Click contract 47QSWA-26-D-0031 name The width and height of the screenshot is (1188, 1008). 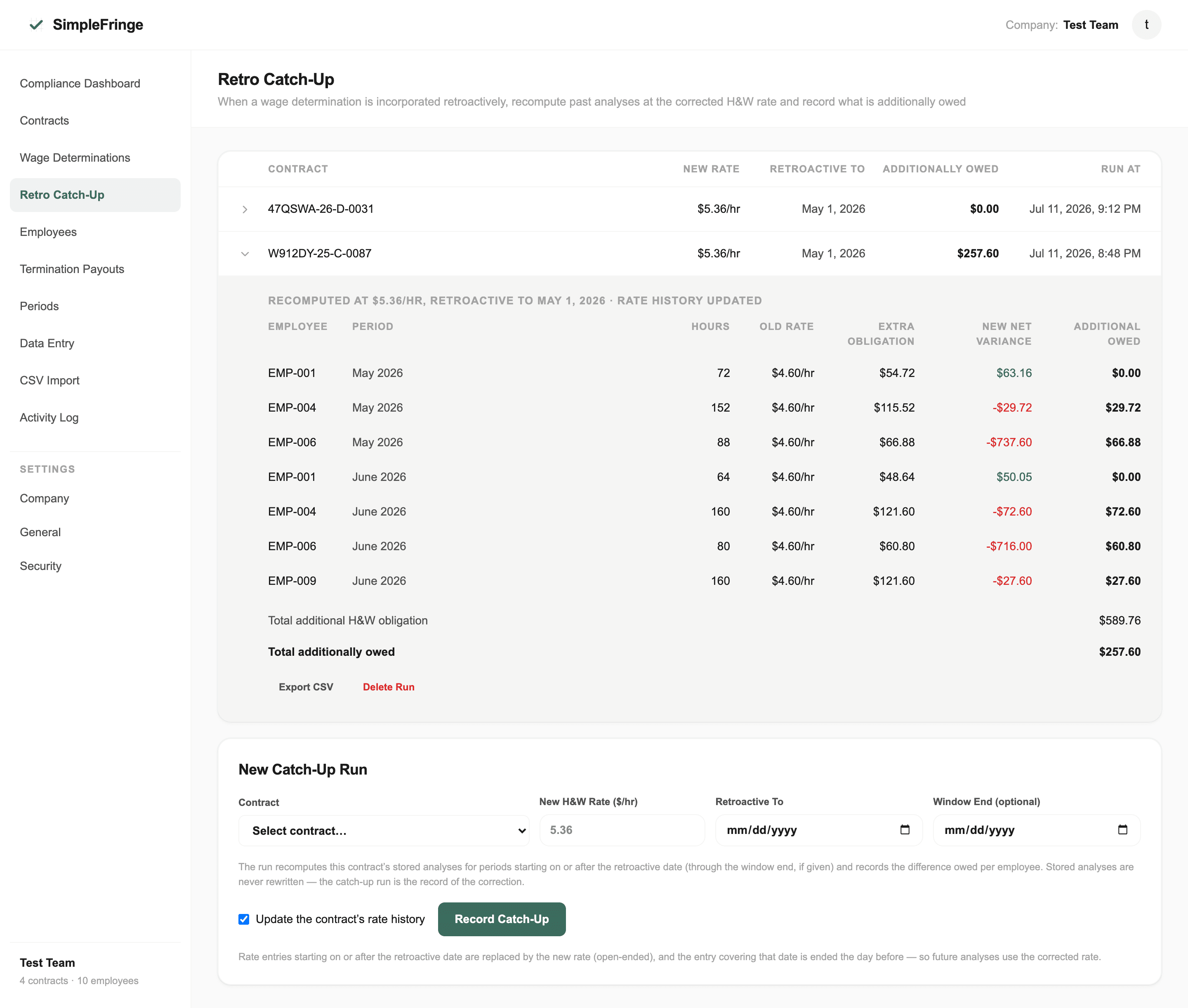pos(321,209)
